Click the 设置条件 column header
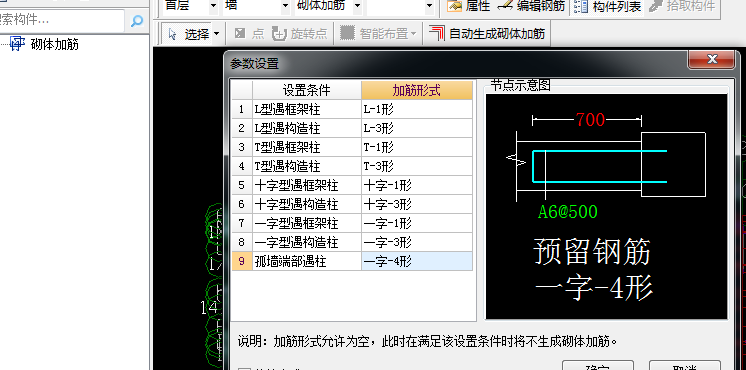The width and height of the screenshot is (746, 370). [x=307, y=90]
